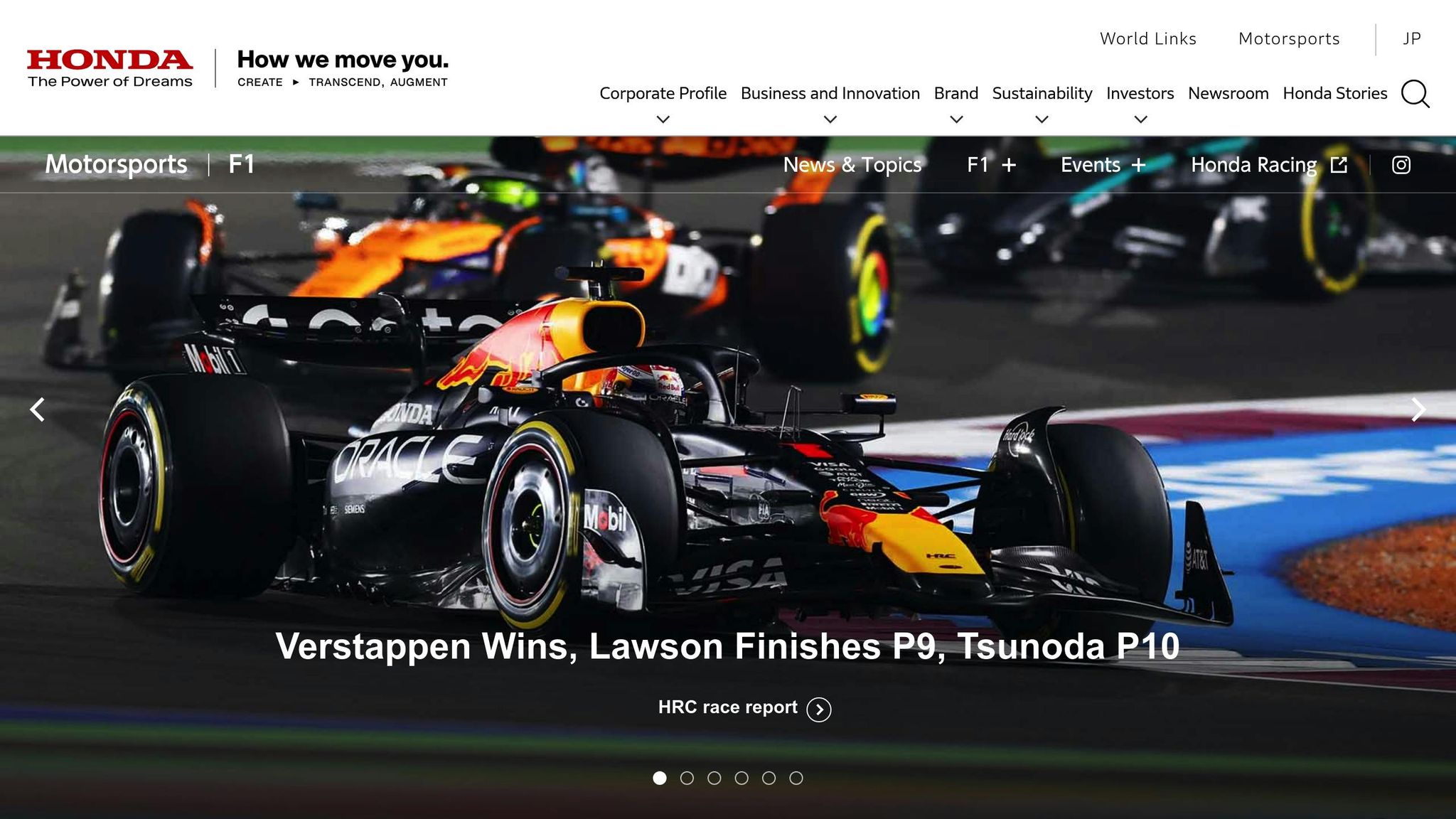1456x819 pixels.
Task: Select the second carousel dot
Action: (x=687, y=778)
